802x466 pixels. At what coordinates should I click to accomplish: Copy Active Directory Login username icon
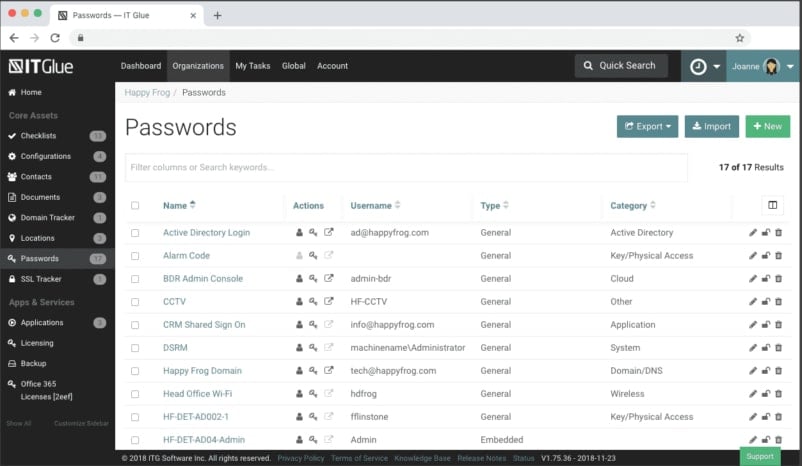tap(299, 233)
